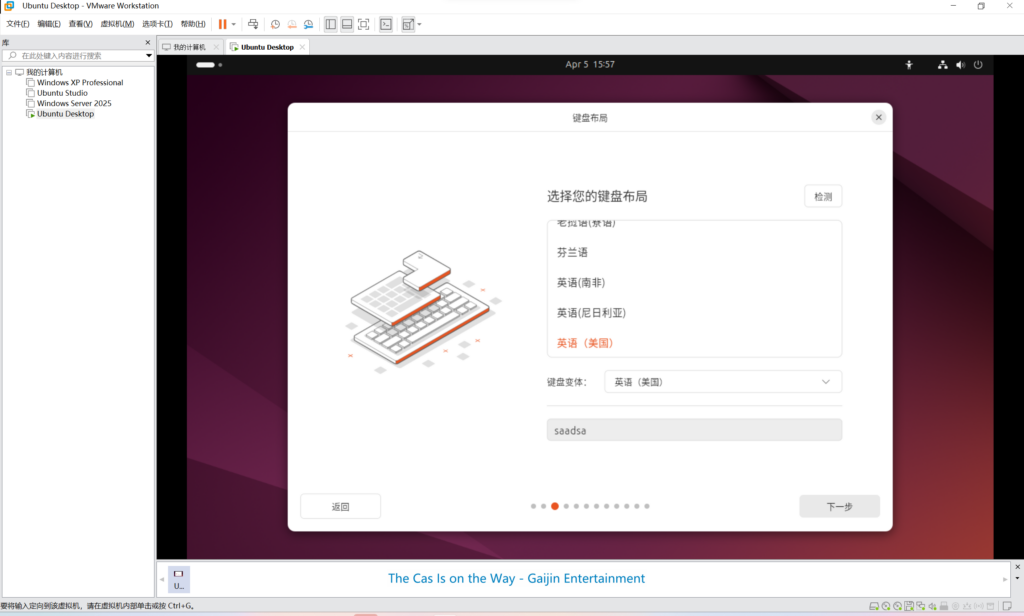Collapse the 我的计算机 tree node

[9, 73]
